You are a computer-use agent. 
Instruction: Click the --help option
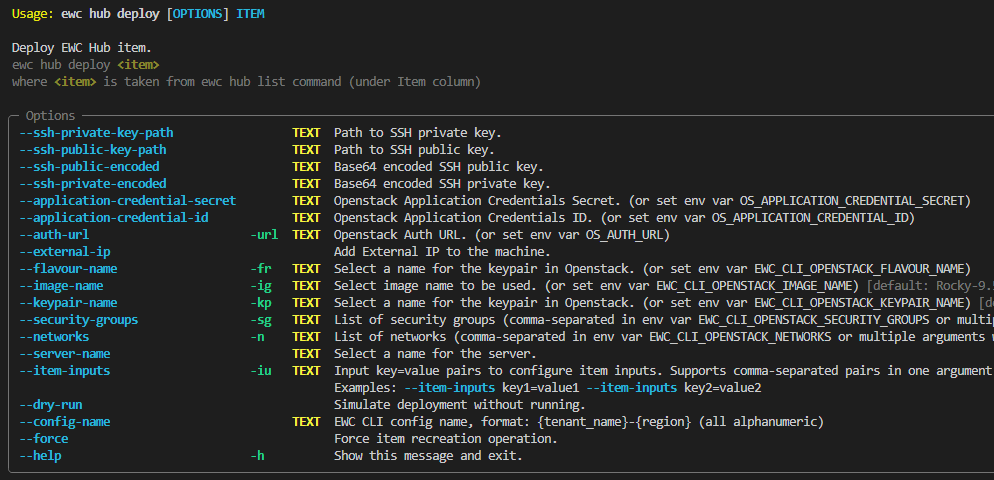click(x=40, y=456)
